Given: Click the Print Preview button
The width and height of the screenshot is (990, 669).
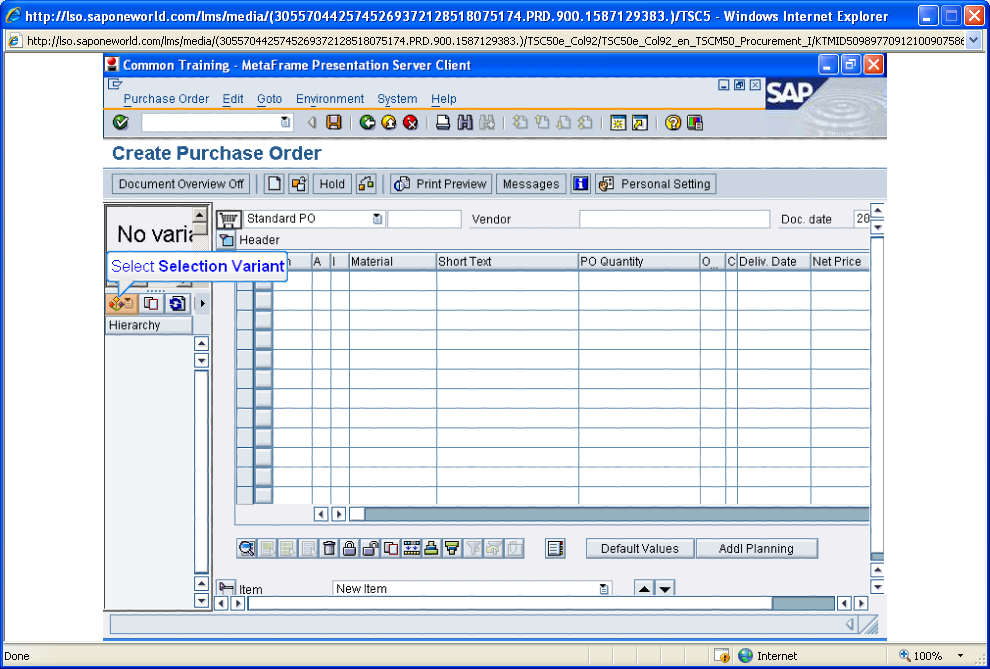Looking at the screenshot, I should pyautogui.click(x=441, y=184).
